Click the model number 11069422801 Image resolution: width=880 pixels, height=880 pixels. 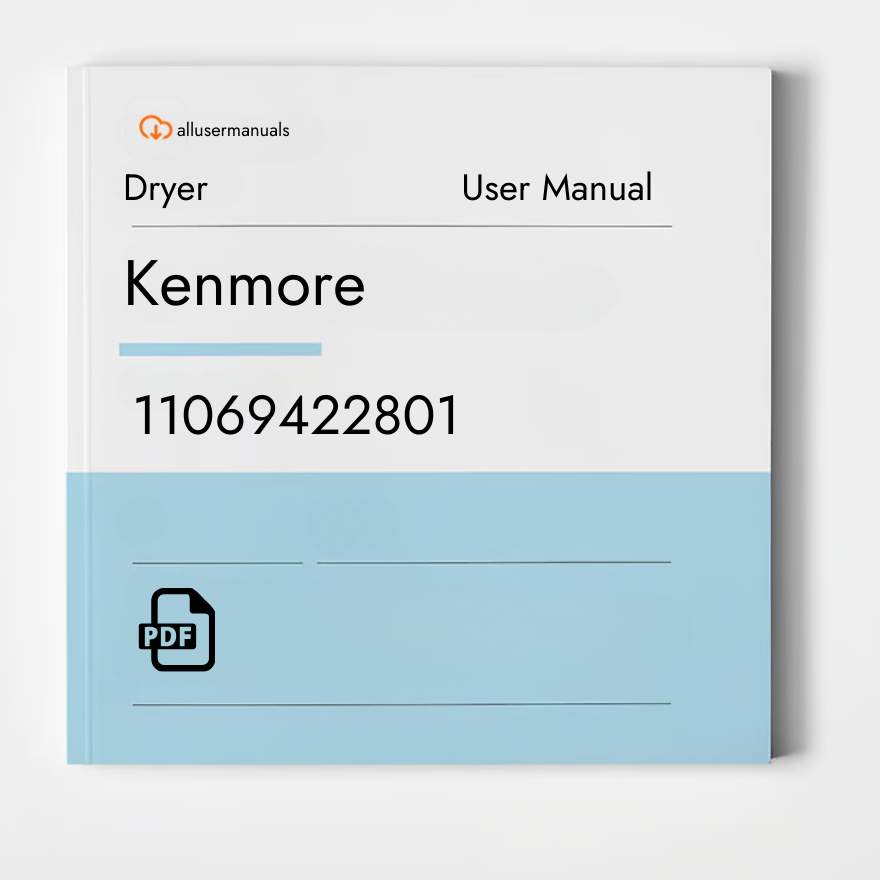296,415
